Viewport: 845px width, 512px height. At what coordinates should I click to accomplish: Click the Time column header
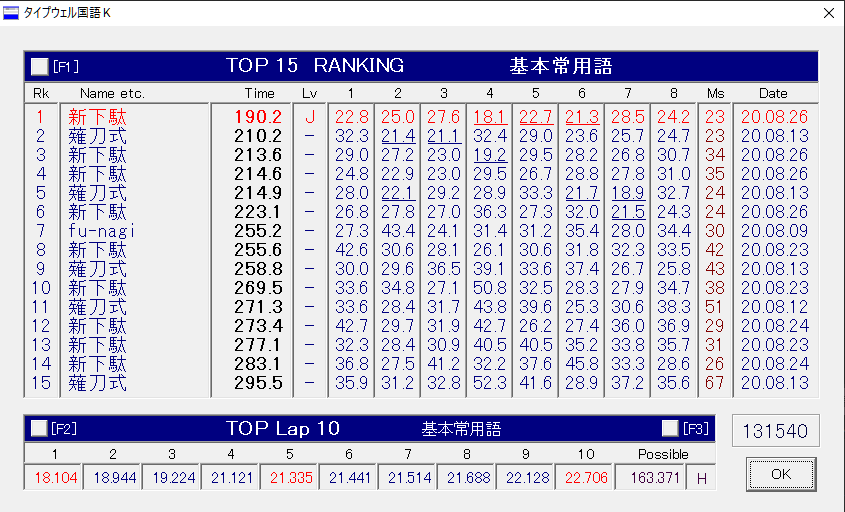pos(259,93)
